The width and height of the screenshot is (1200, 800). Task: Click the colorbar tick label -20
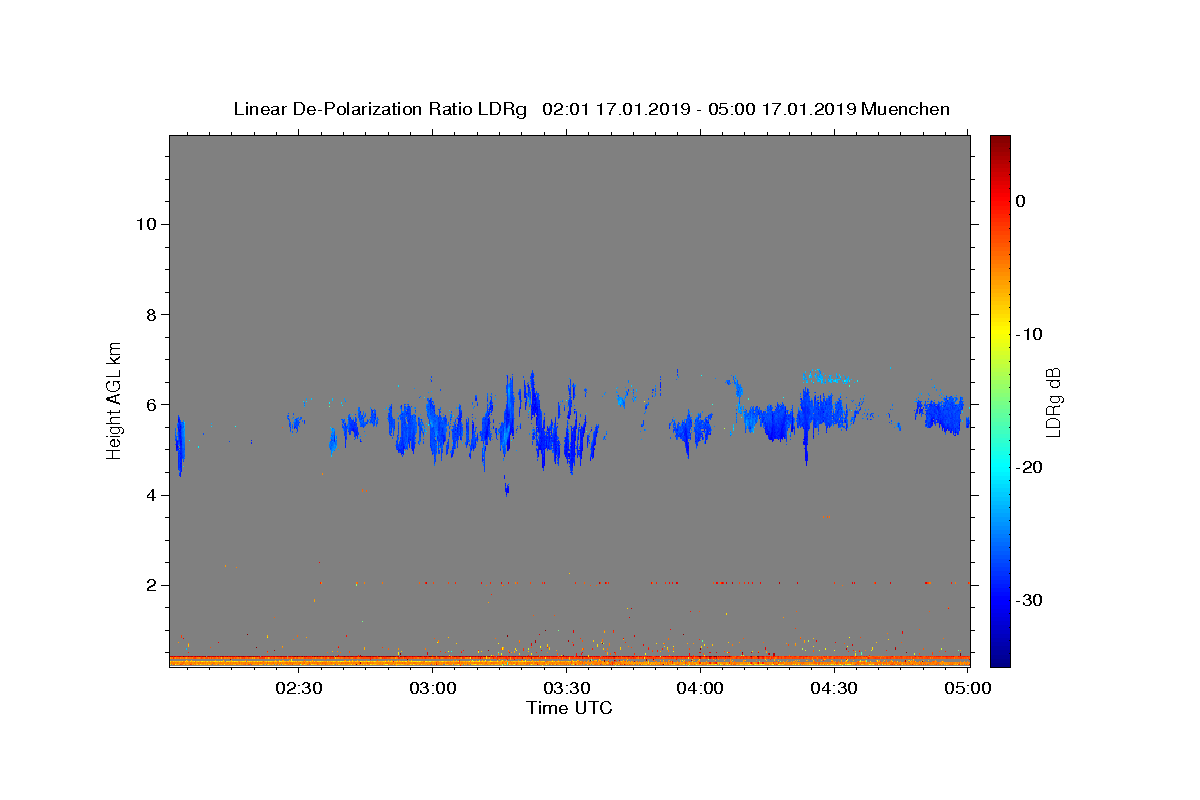pyautogui.click(x=1029, y=467)
